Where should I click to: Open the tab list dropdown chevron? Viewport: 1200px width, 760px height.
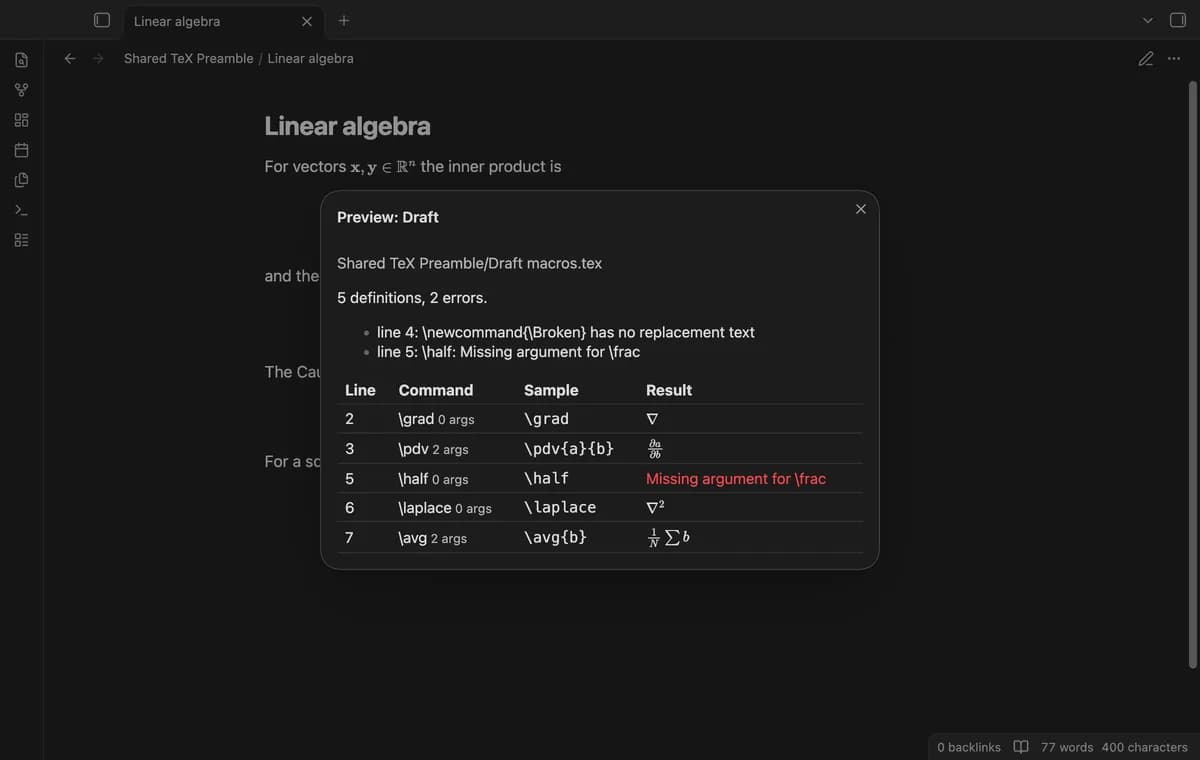(x=1148, y=20)
